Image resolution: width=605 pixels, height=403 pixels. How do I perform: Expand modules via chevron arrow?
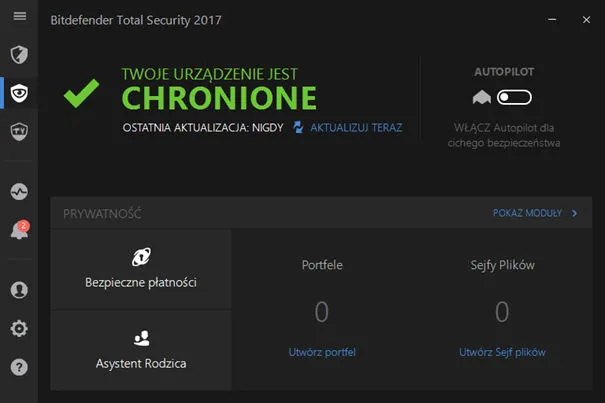point(575,213)
